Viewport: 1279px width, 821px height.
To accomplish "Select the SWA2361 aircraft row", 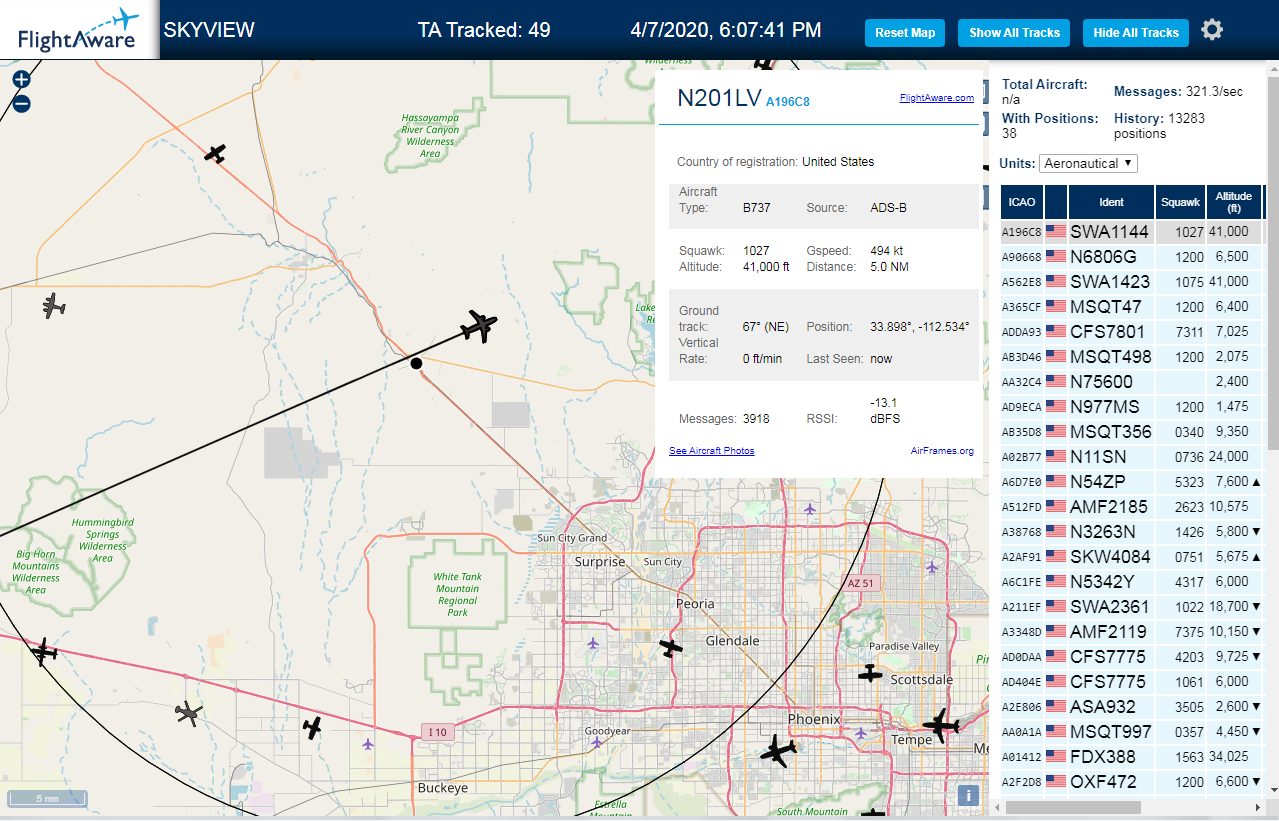I will tap(1132, 607).
